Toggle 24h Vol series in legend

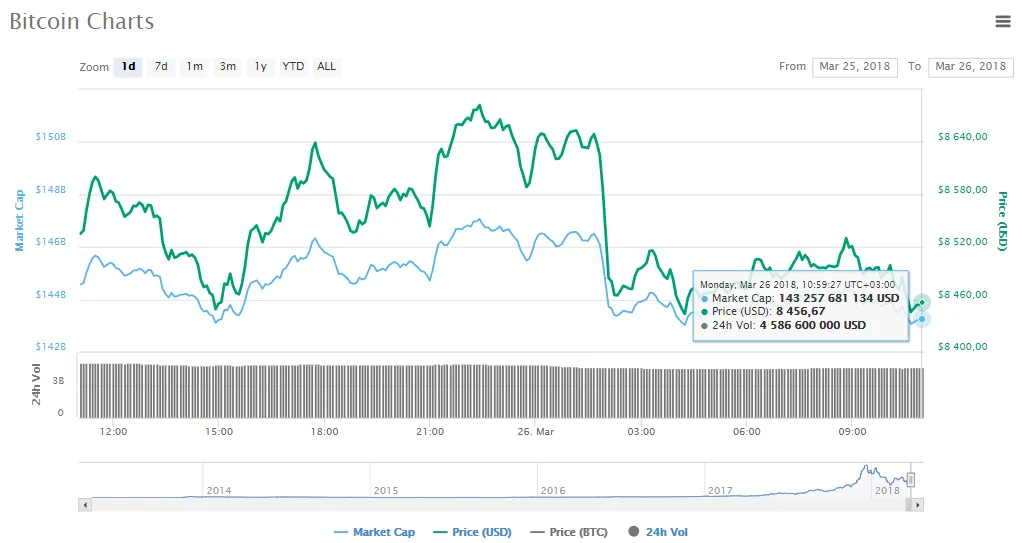(658, 532)
